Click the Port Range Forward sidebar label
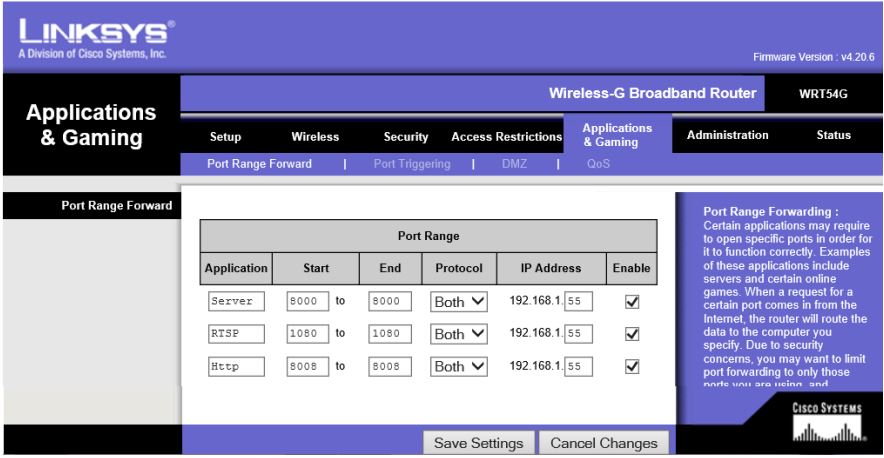 pyautogui.click(x=117, y=206)
